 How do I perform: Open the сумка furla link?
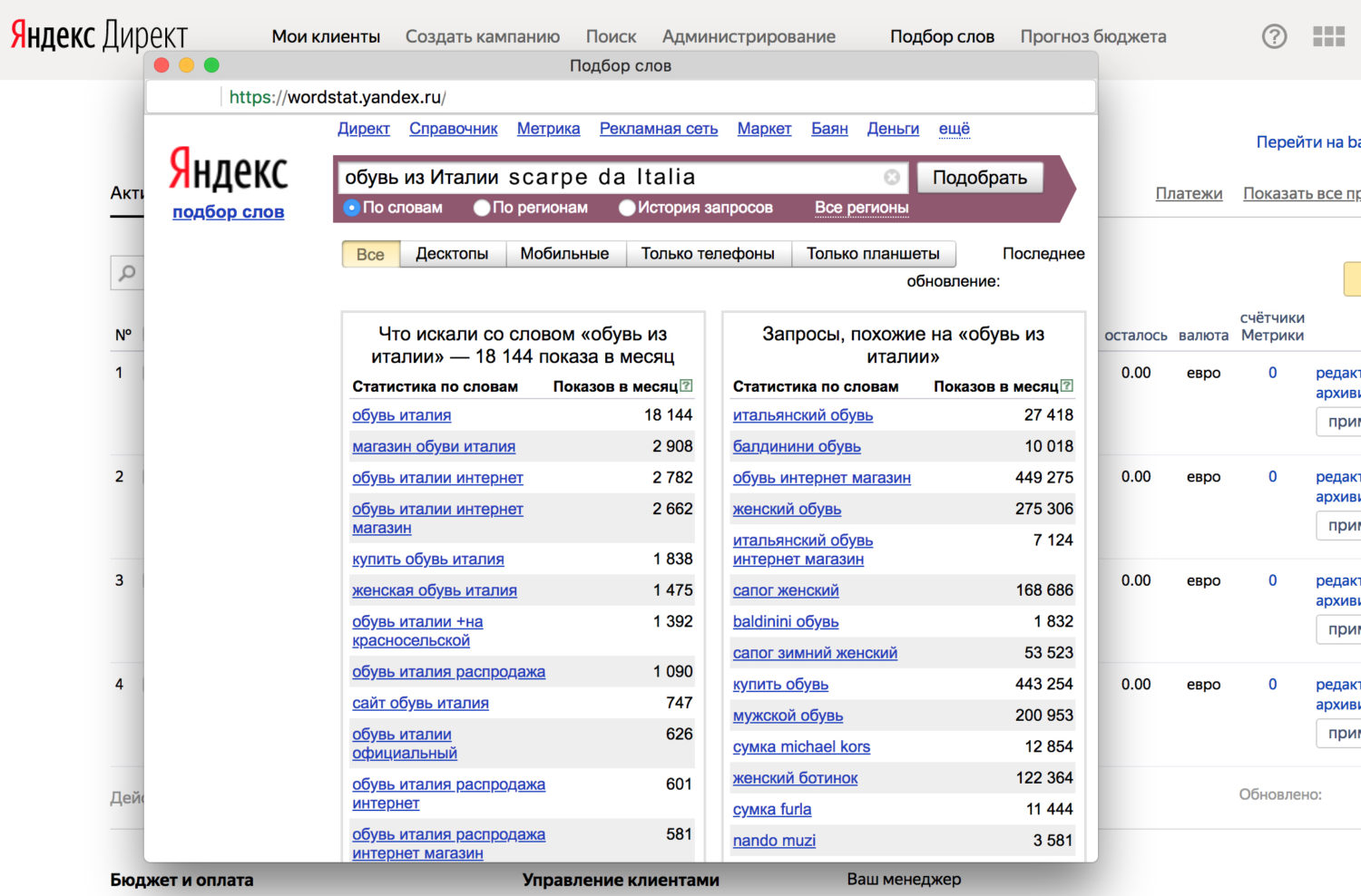pos(772,810)
